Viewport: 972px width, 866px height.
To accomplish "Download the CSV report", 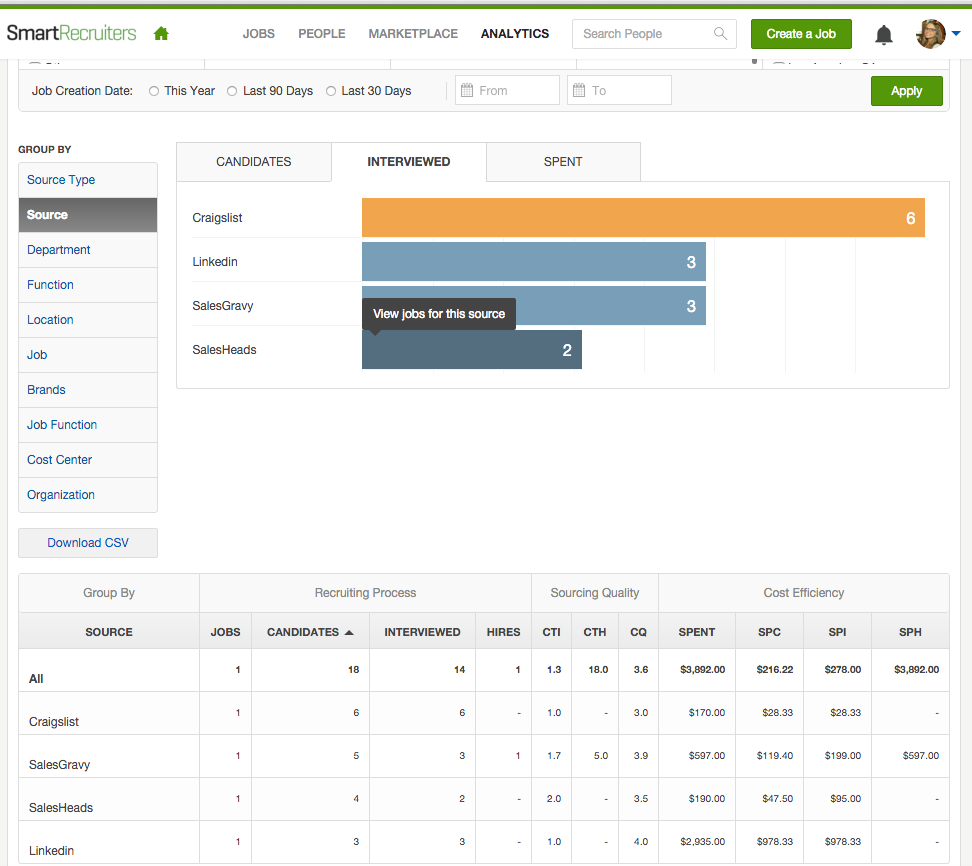I will tap(88, 543).
